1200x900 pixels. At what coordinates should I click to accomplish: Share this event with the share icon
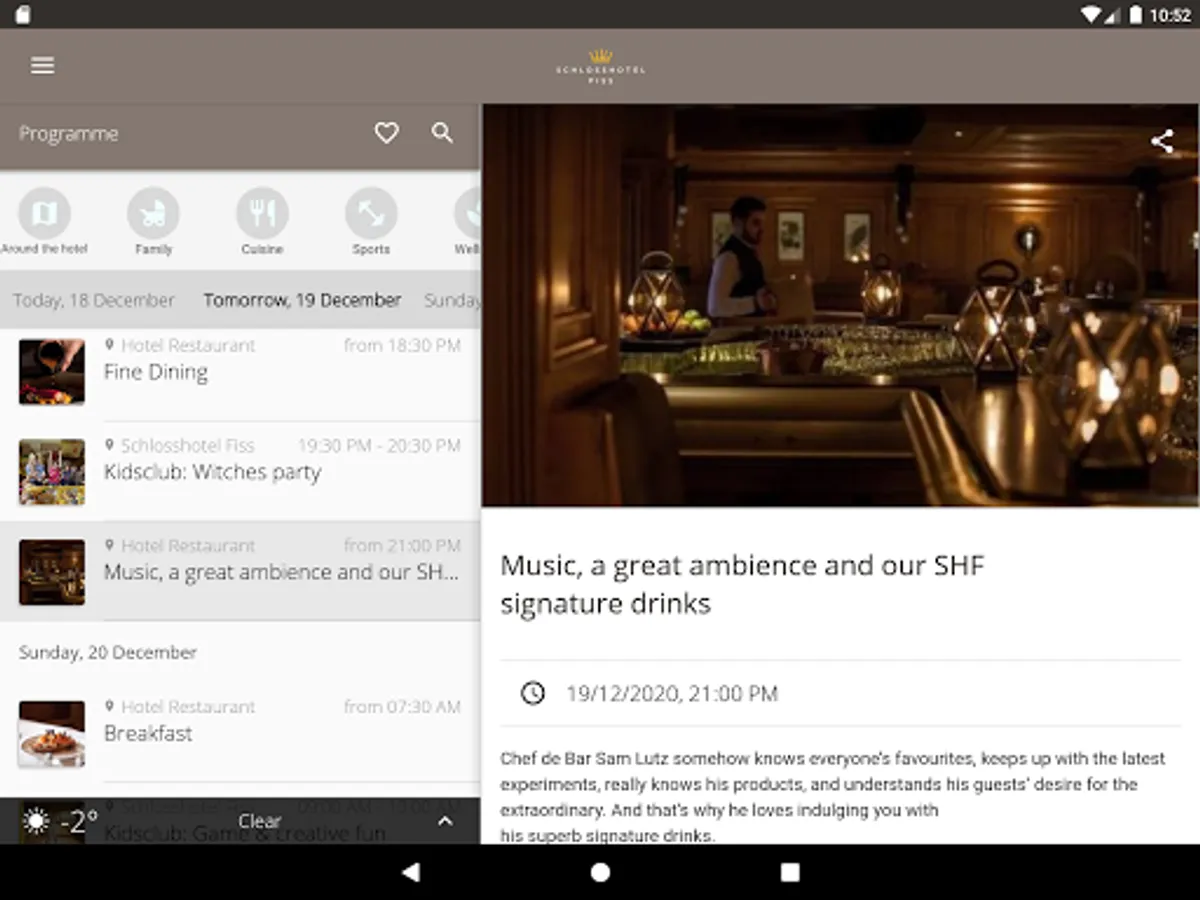[1161, 141]
